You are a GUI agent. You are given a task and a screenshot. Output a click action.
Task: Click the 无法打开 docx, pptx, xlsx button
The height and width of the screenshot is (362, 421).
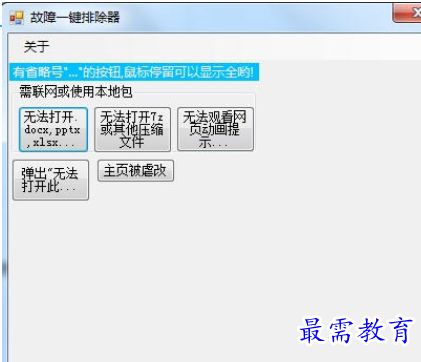pos(53,129)
